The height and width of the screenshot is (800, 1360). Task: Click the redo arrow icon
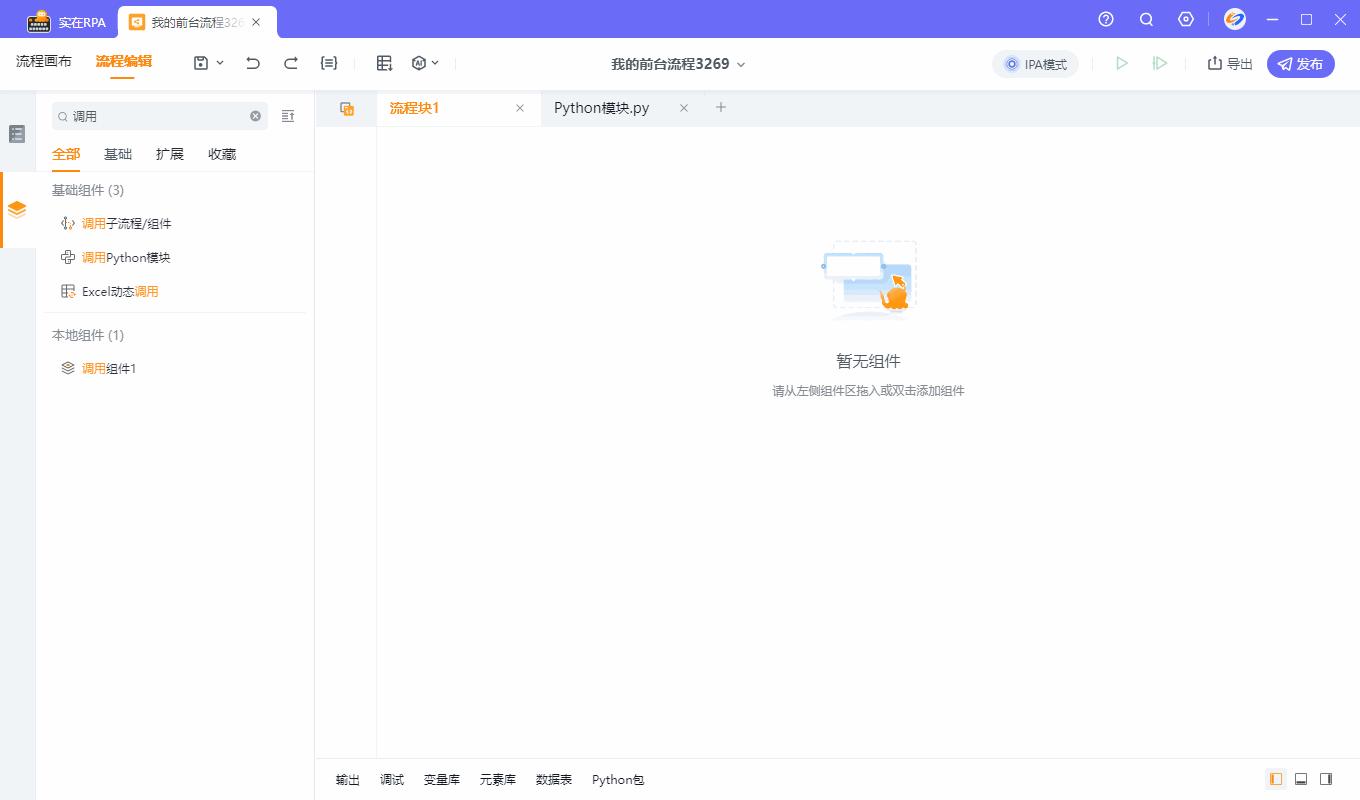[290, 62]
